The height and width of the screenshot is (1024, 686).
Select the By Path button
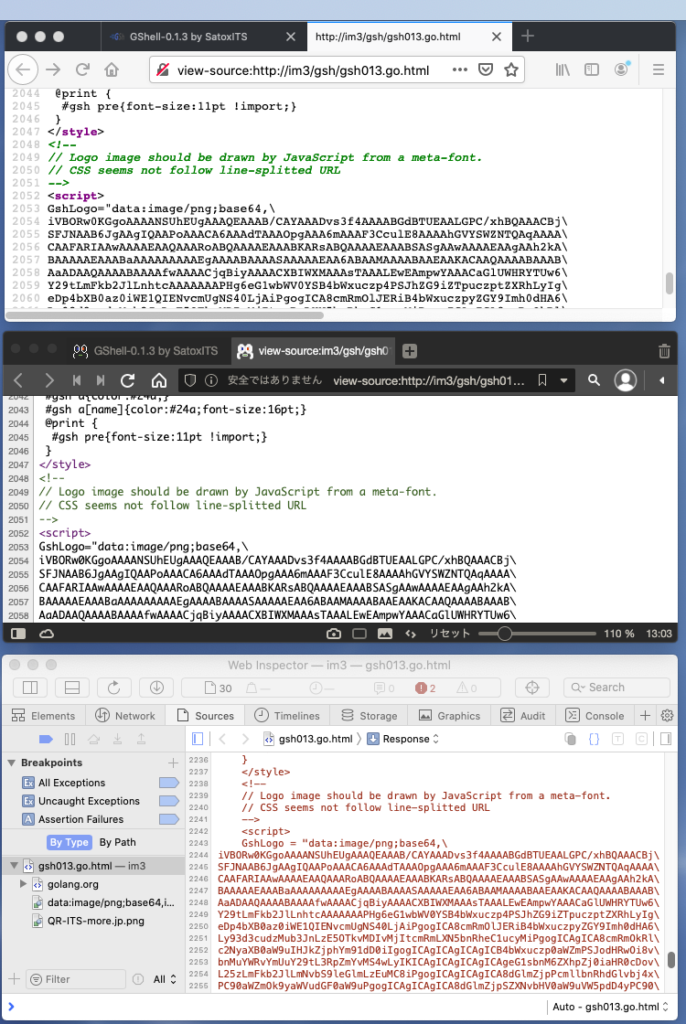pyautogui.click(x=118, y=842)
